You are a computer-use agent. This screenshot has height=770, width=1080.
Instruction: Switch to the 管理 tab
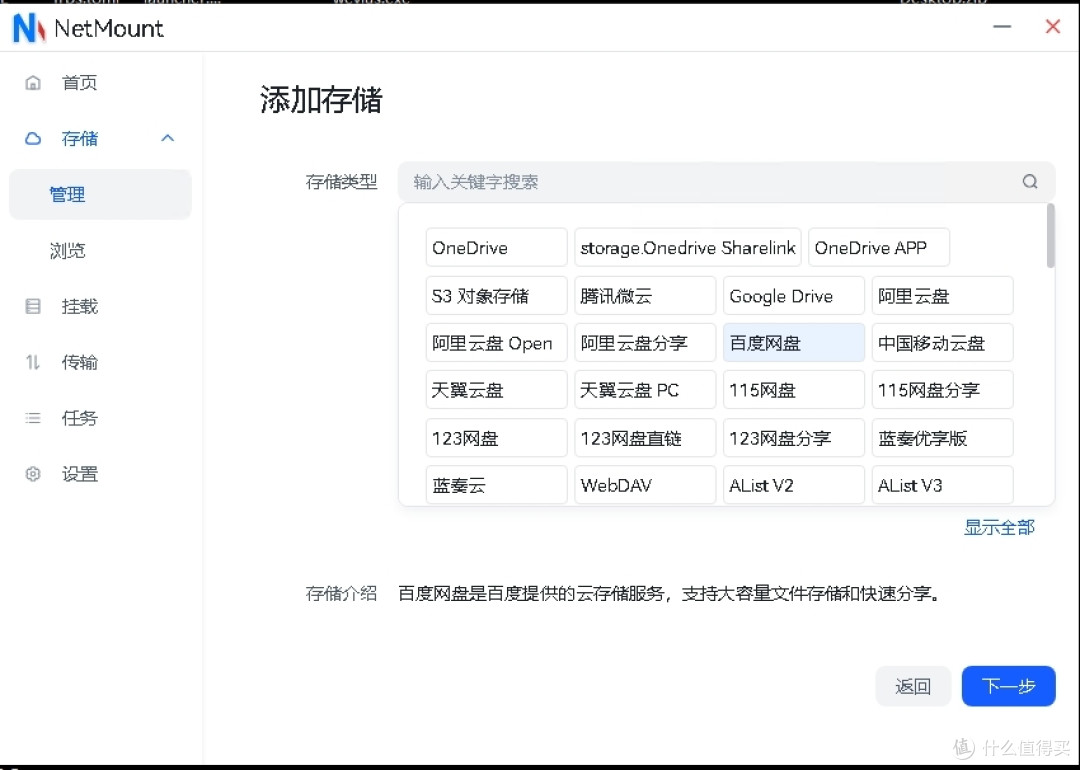click(67, 194)
